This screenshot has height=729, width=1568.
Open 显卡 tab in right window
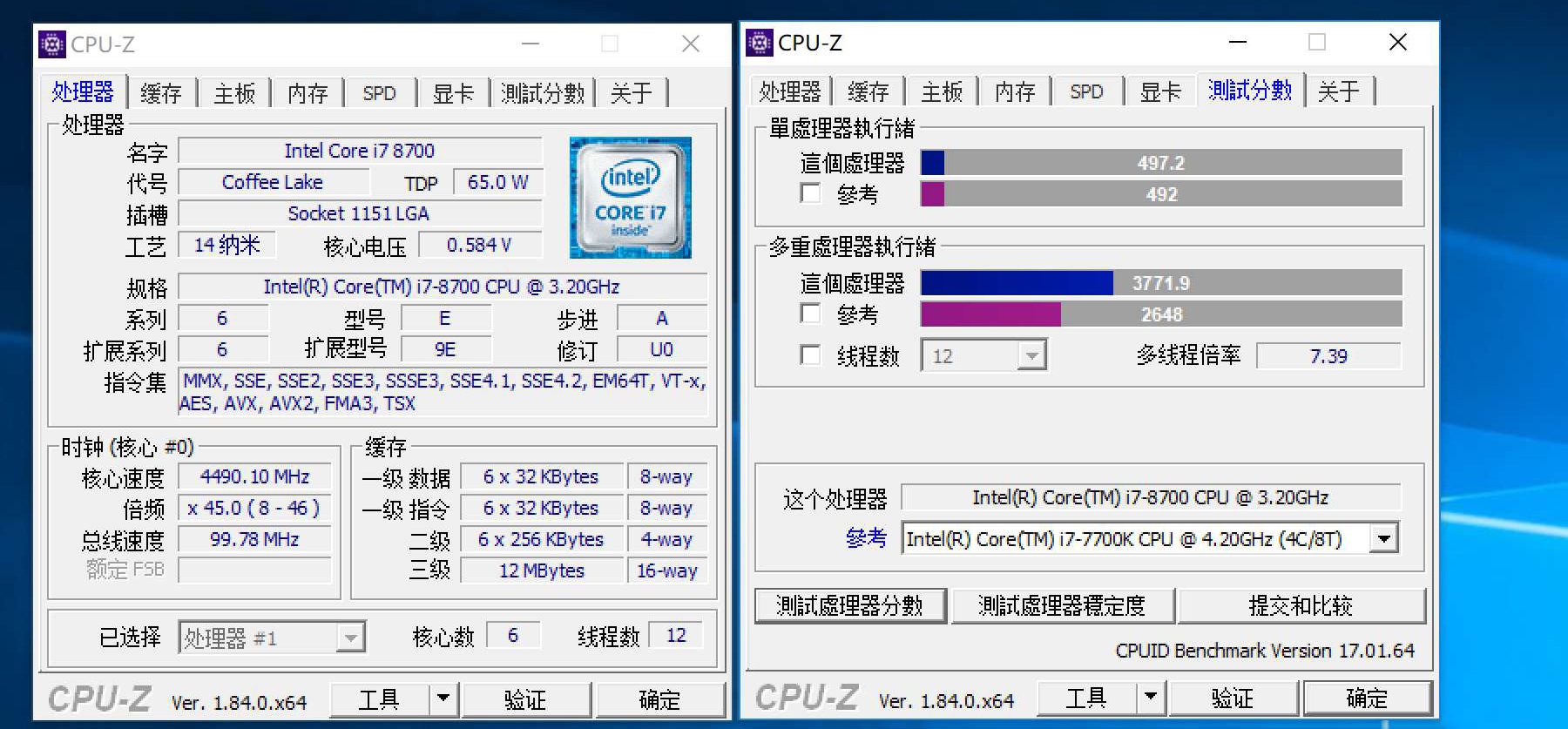pos(1160,91)
